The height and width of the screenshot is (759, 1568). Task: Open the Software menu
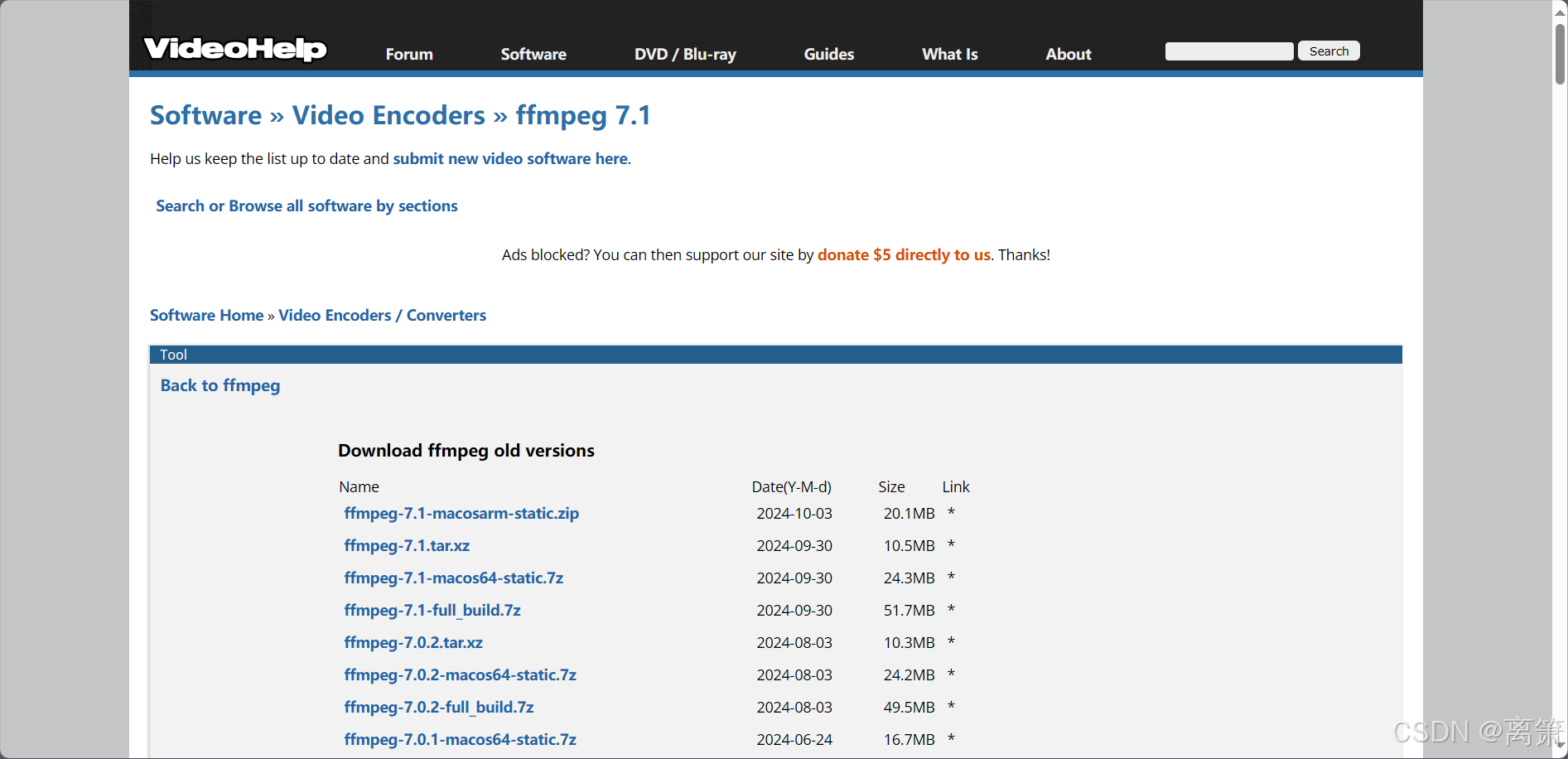[533, 54]
